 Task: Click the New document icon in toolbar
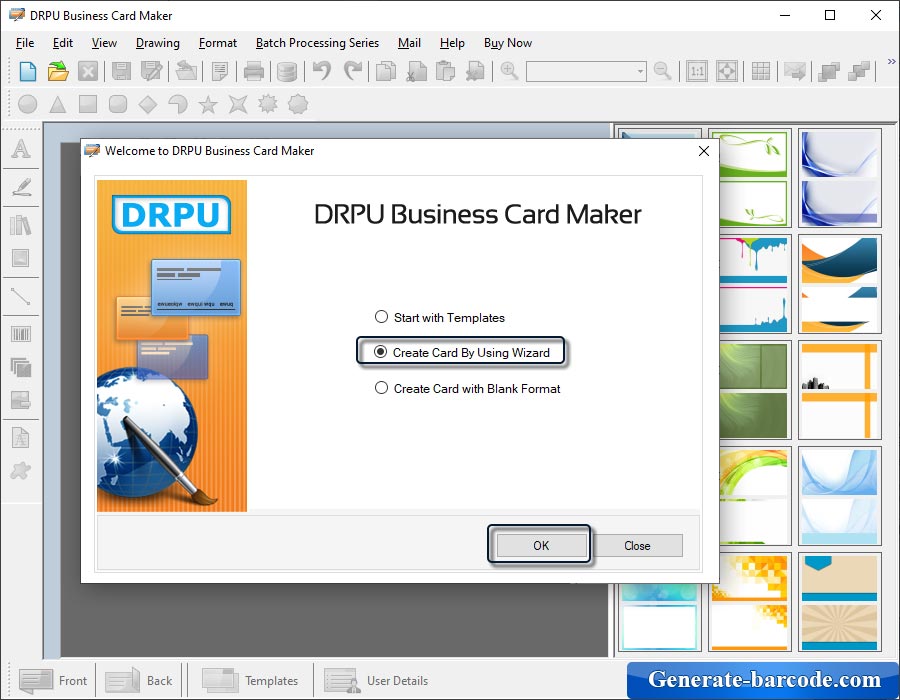tap(28, 72)
